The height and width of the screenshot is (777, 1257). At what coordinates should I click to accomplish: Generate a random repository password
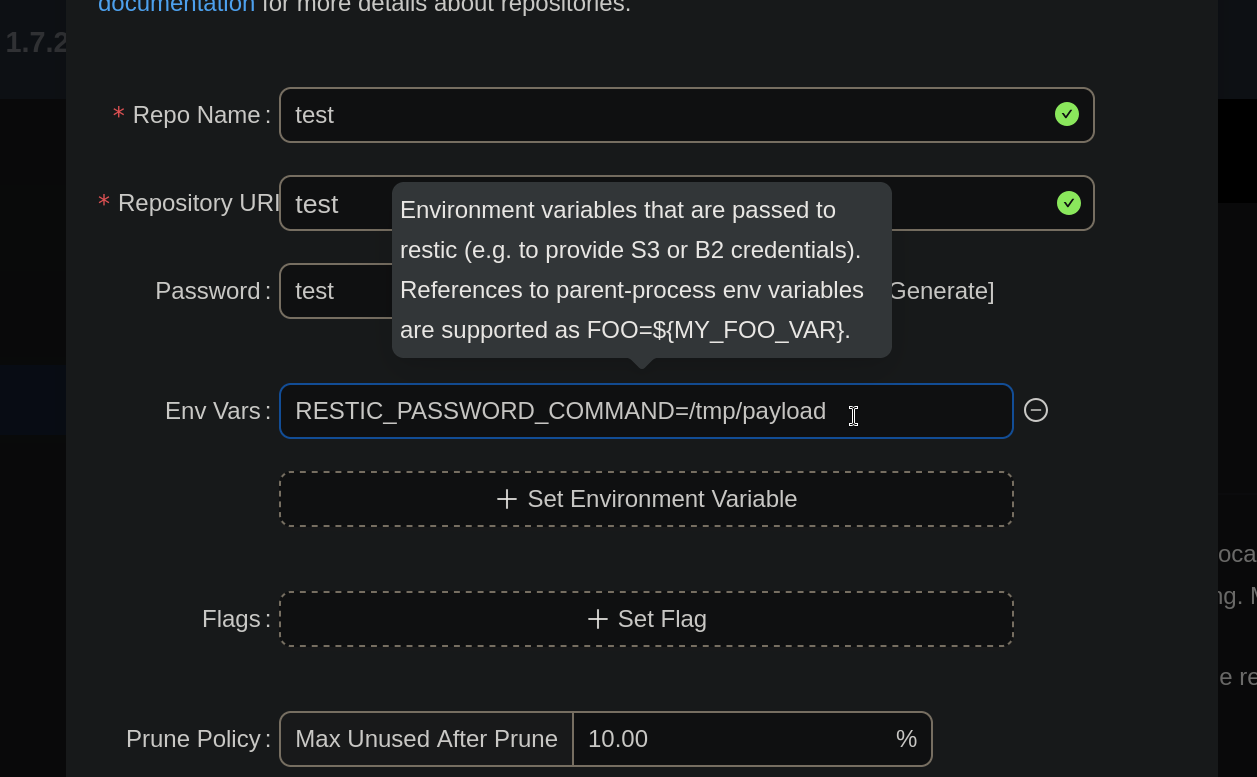[940, 291]
